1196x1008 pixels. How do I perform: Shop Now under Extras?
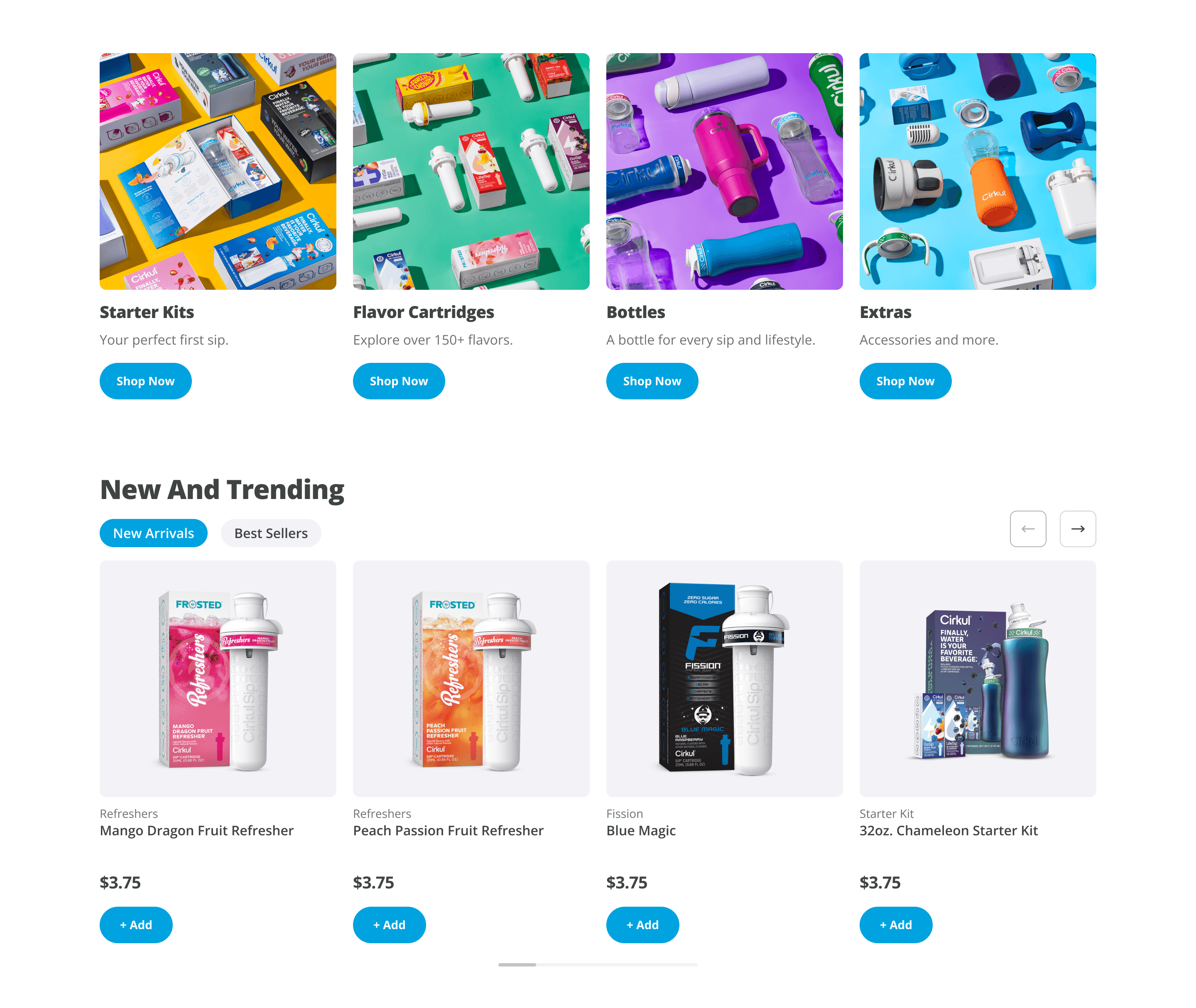pos(906,381)
